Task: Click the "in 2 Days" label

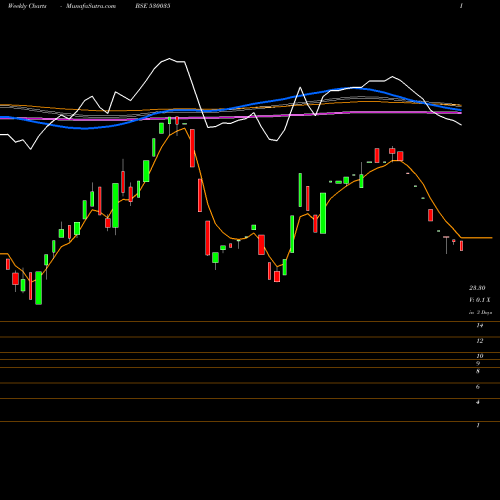Action: 480,313
